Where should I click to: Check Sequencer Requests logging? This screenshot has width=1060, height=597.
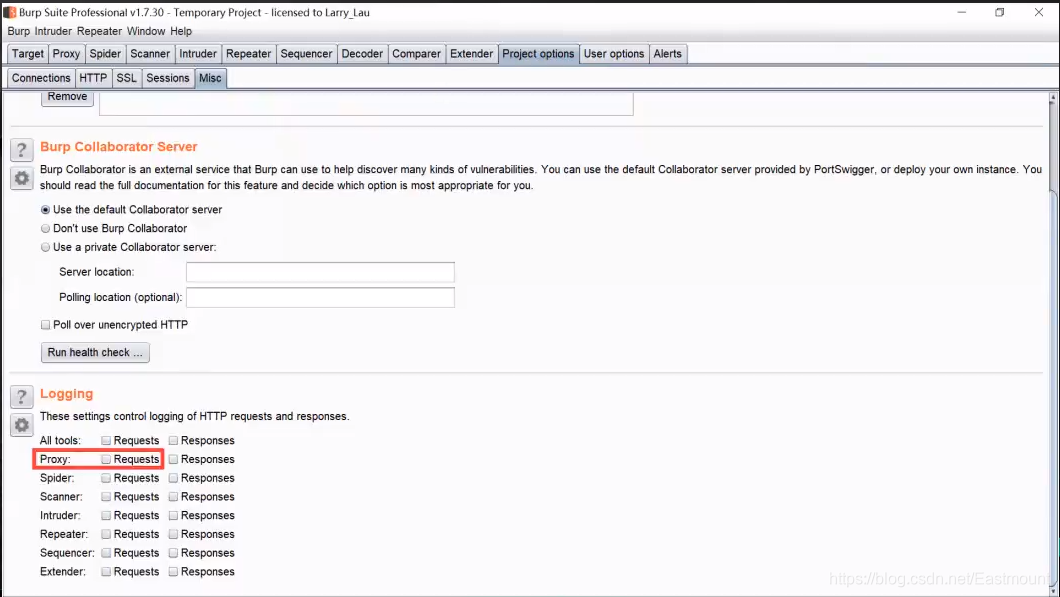tap(106, 553)
